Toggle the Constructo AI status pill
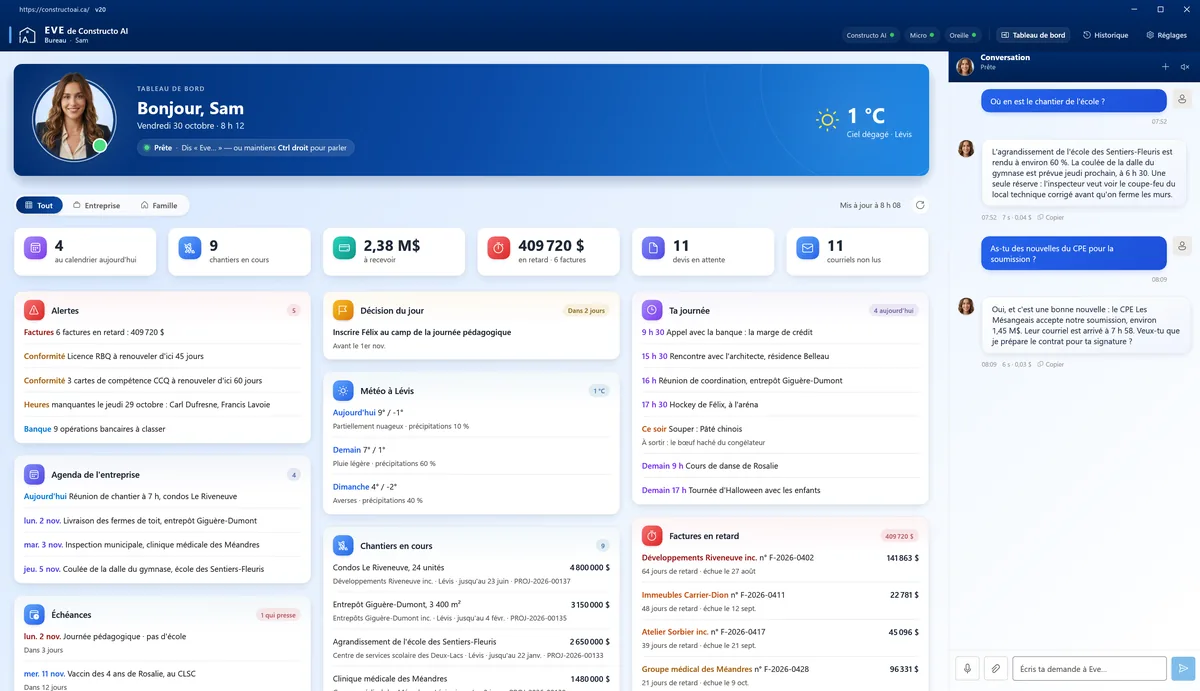The width and height of the screenshot is (1200, 691). pos(870,35)
